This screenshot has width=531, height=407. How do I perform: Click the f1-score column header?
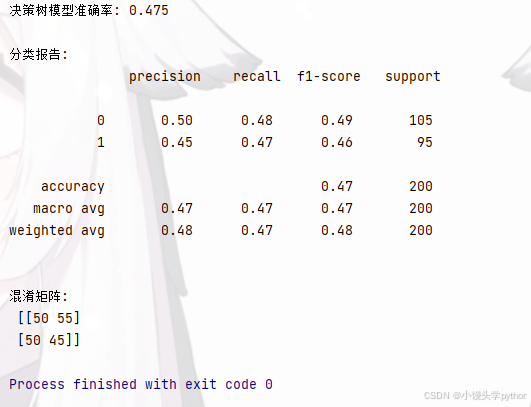click(x=329, y=77)
